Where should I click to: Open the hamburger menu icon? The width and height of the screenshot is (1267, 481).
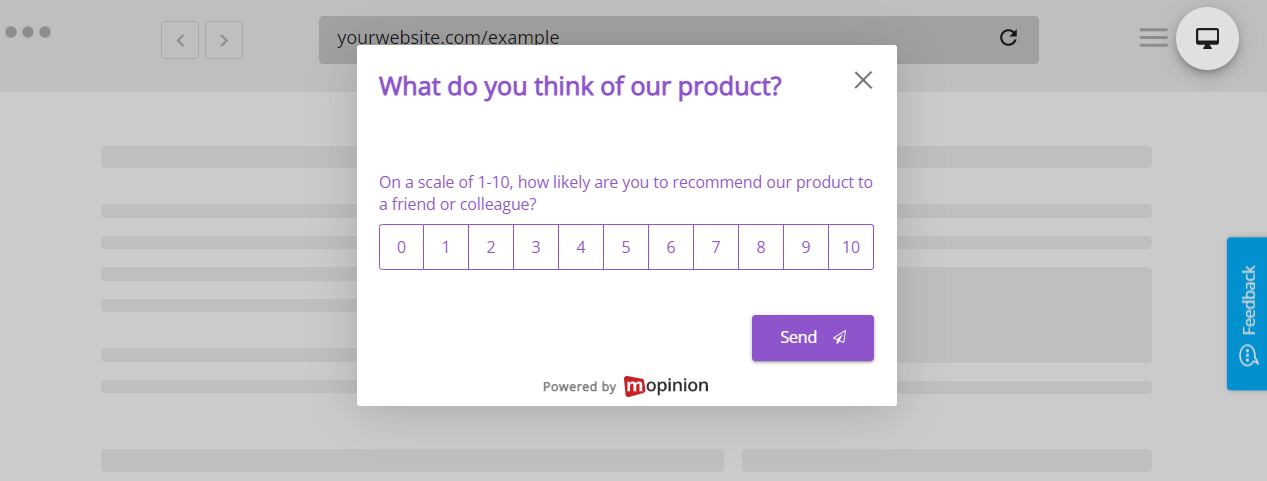pos(1153,38)
